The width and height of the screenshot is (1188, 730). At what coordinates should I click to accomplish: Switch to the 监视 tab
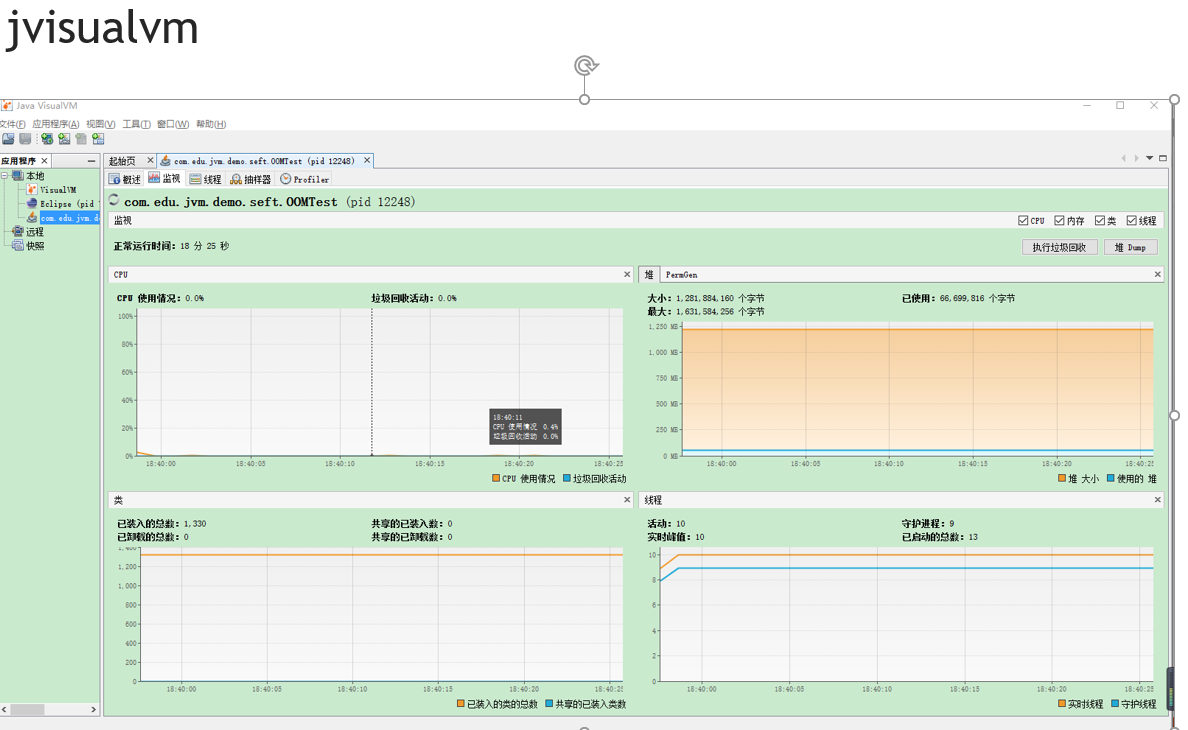[164, 179]
